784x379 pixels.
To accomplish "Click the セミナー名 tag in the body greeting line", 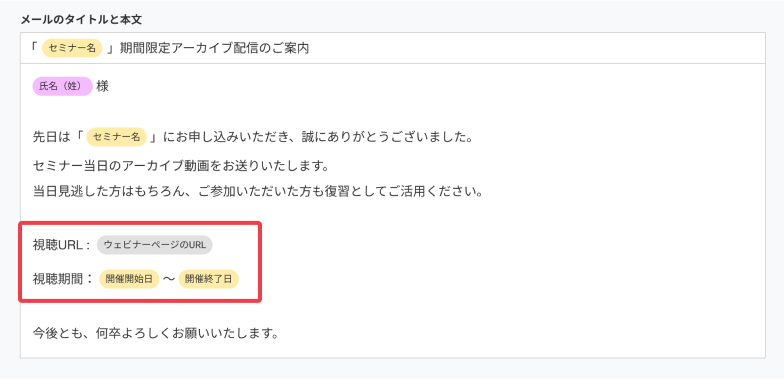I will click(116, 137).
